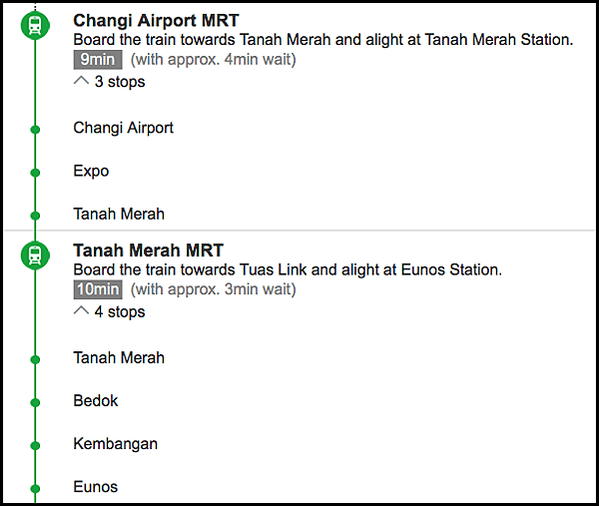Click the 10min duration badge

(98, 289)
